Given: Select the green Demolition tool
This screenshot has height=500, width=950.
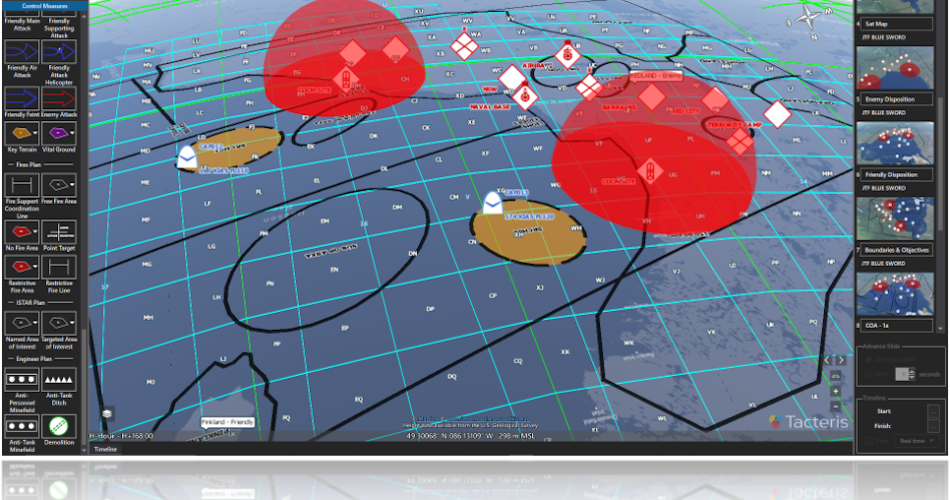Looking at the screenshot, I should click(59, 426).
